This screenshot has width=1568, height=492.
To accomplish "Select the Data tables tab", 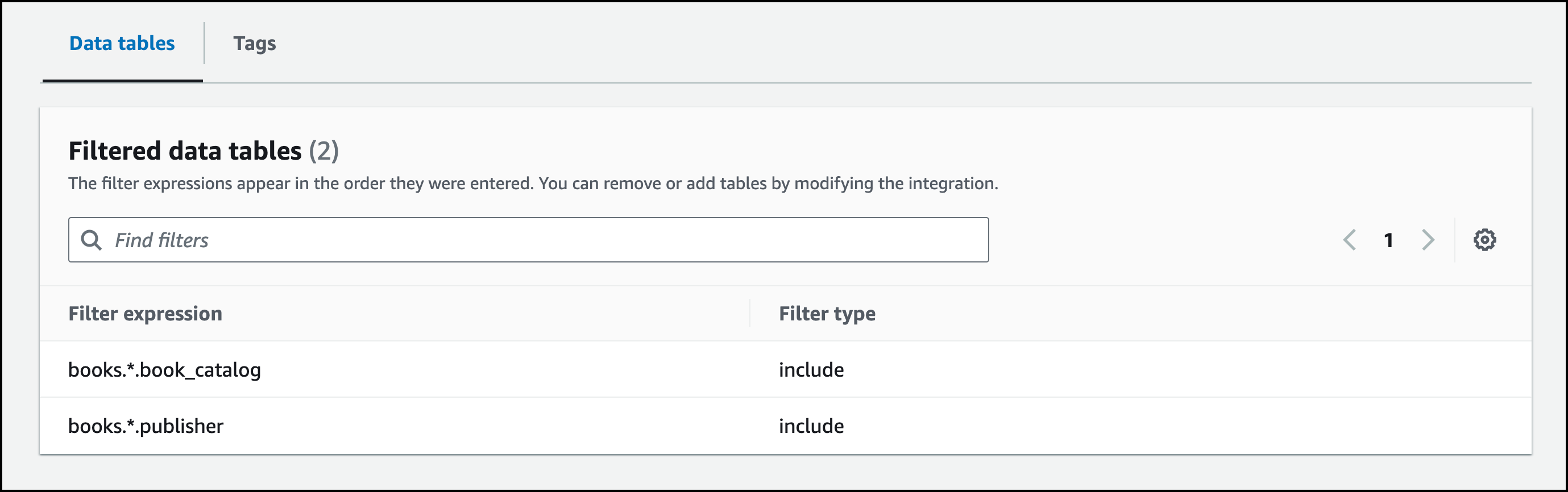I will [x=122, y=43].
